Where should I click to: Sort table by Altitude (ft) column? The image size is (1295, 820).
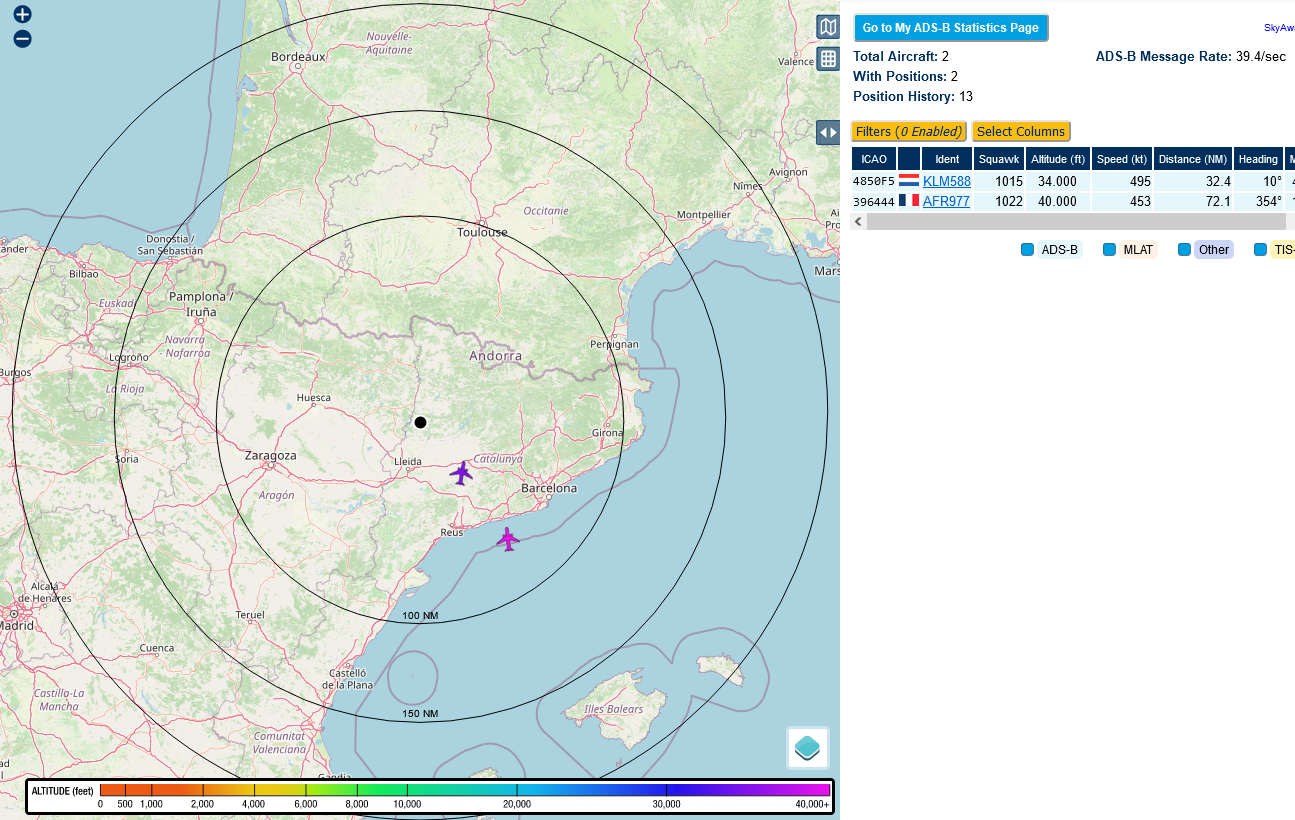coord(1057,159)
